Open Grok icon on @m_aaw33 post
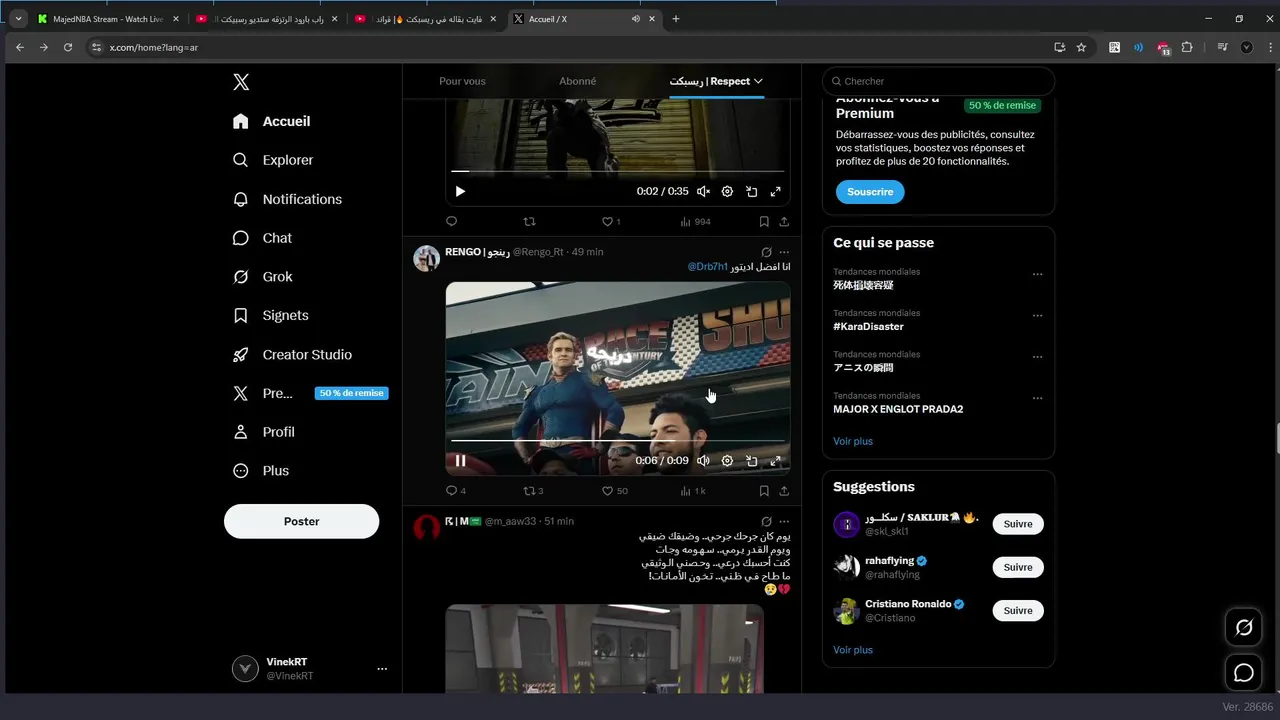 coord(766,521)
